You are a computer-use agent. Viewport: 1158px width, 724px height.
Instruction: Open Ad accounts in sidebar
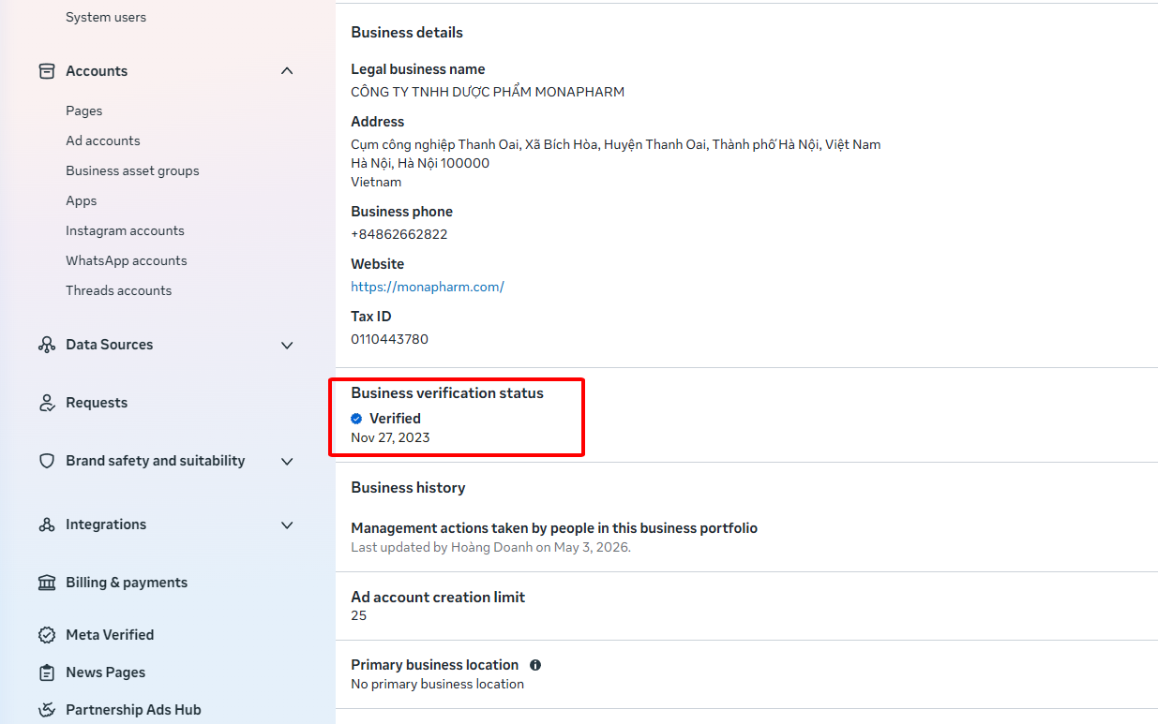point(103,140)
